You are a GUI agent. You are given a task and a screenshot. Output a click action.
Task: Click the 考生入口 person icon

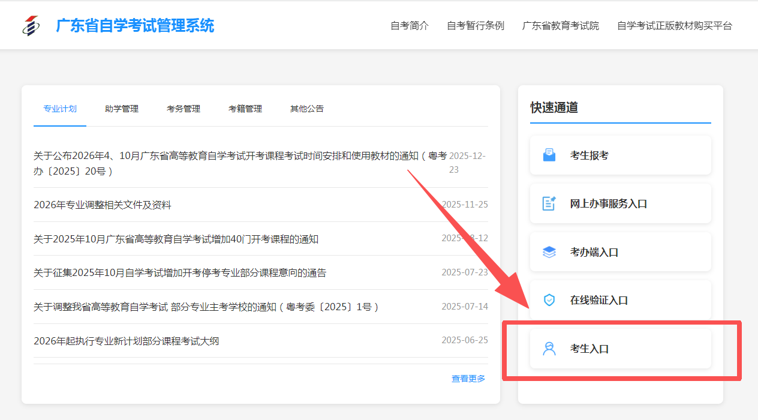click(549, 349)
